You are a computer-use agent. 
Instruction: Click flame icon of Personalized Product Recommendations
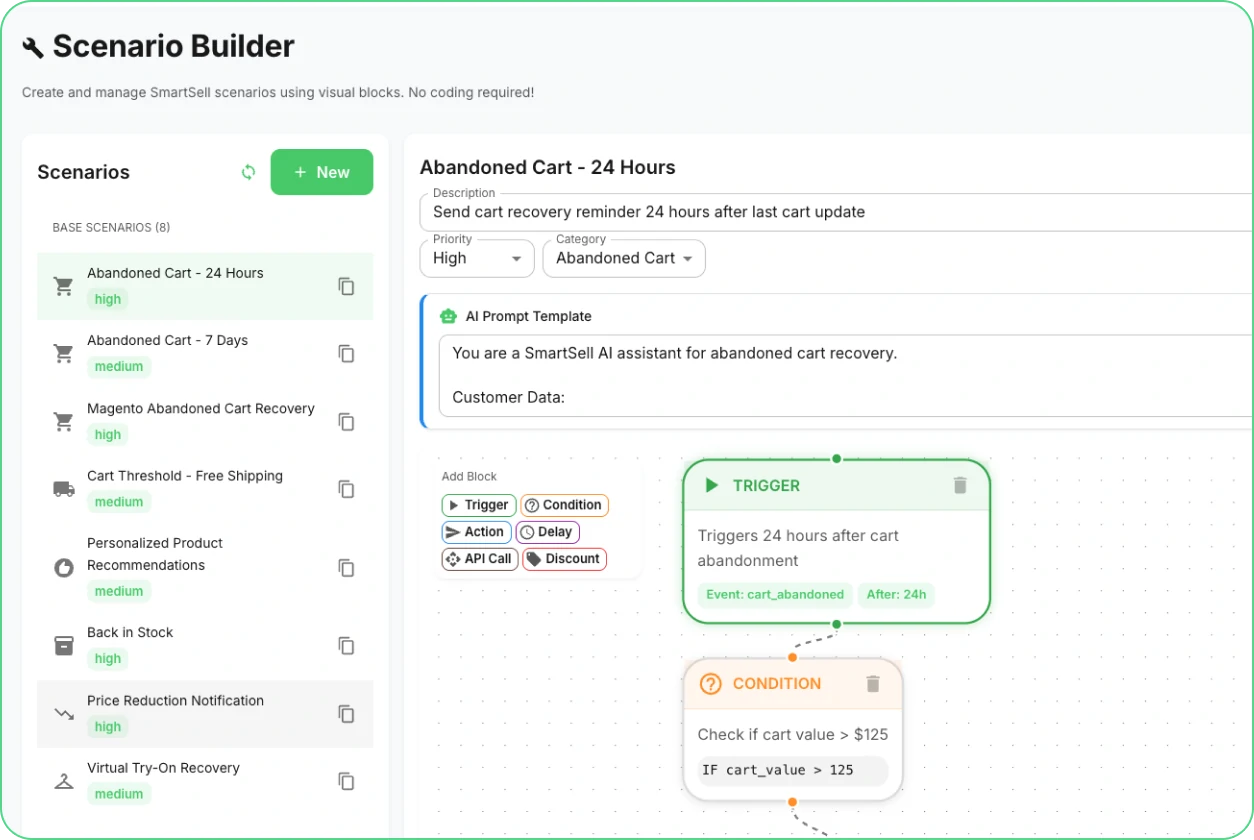pyautogui.click(x=64, y=568)
